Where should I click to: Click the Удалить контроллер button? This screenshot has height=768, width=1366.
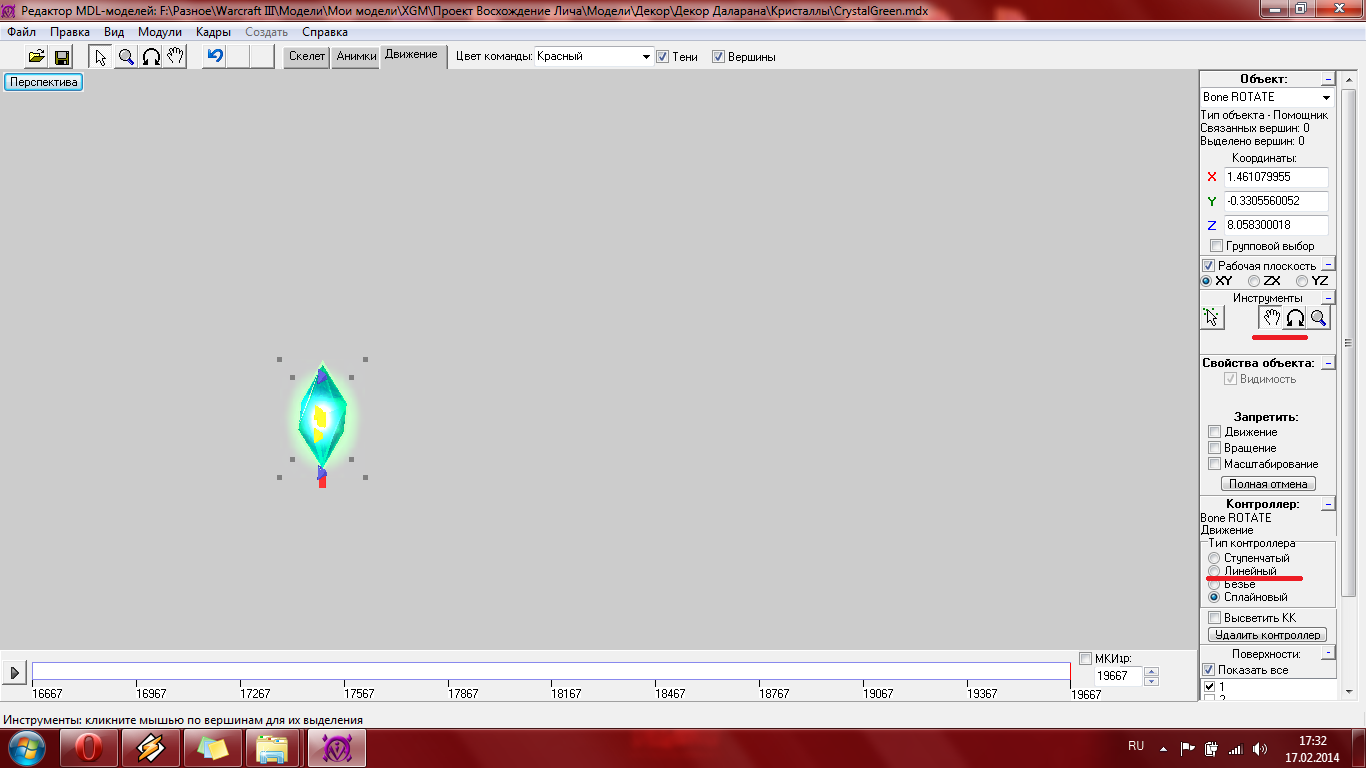pos(1268,635)
